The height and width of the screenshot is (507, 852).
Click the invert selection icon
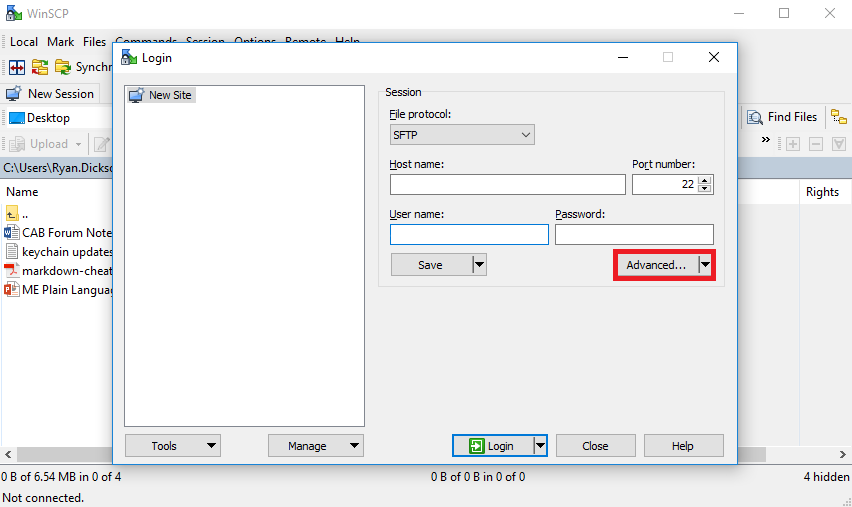click(839, 144)
